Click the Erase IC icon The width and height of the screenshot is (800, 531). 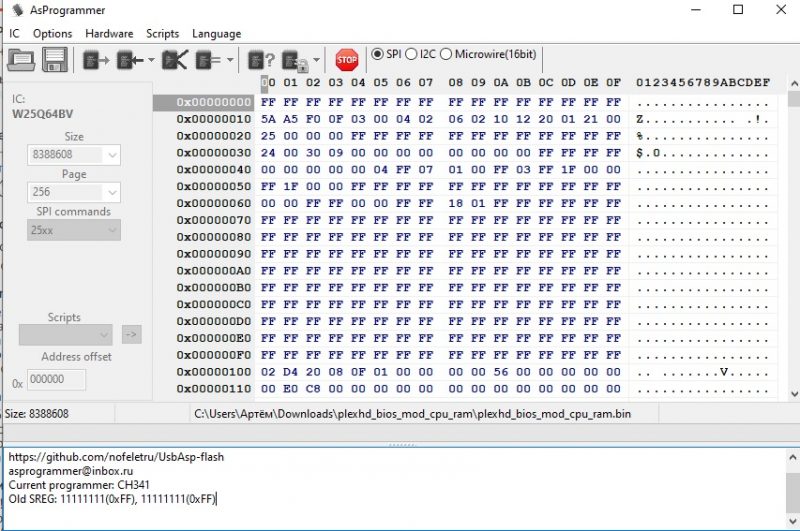(175, 60)
